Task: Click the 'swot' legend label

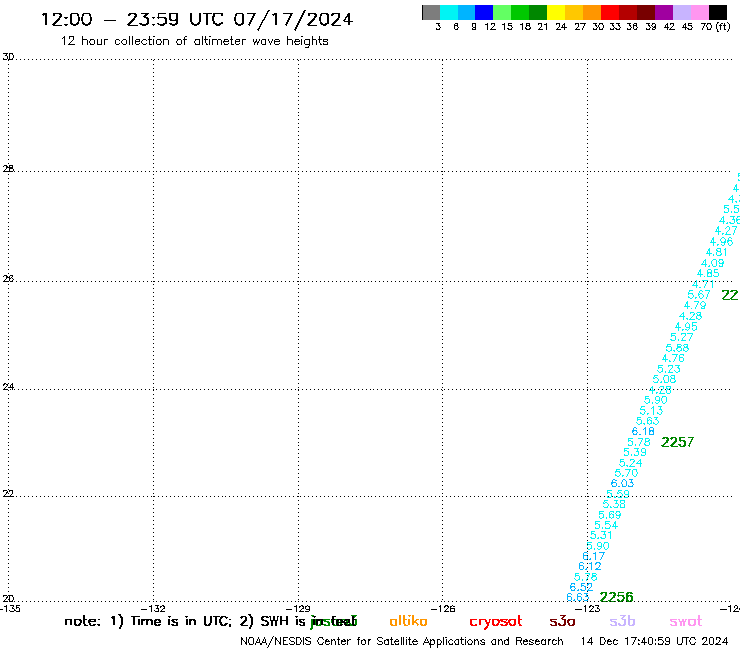Action: click(x=686, y=621)
